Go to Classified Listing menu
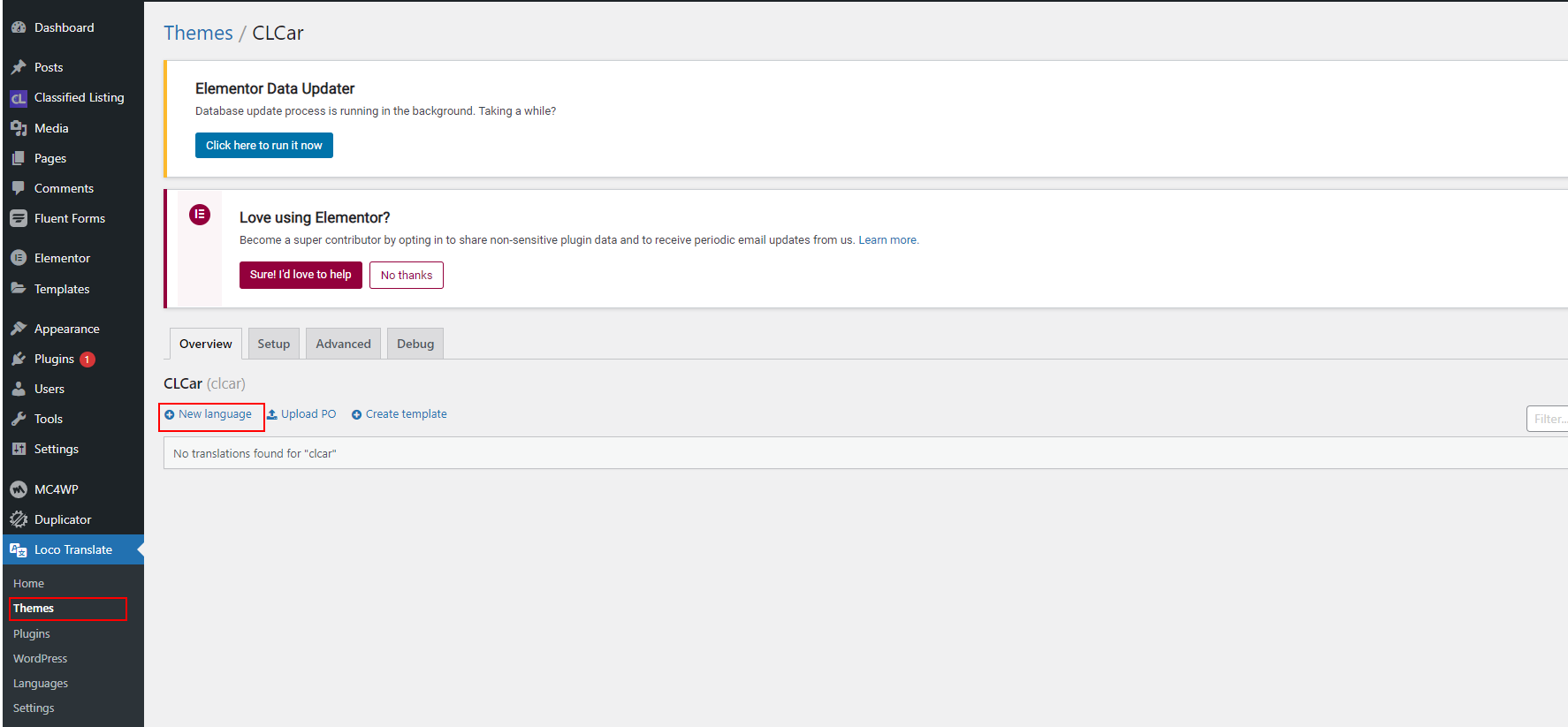This screenshot has width=1568, height=727. (72, 98)
